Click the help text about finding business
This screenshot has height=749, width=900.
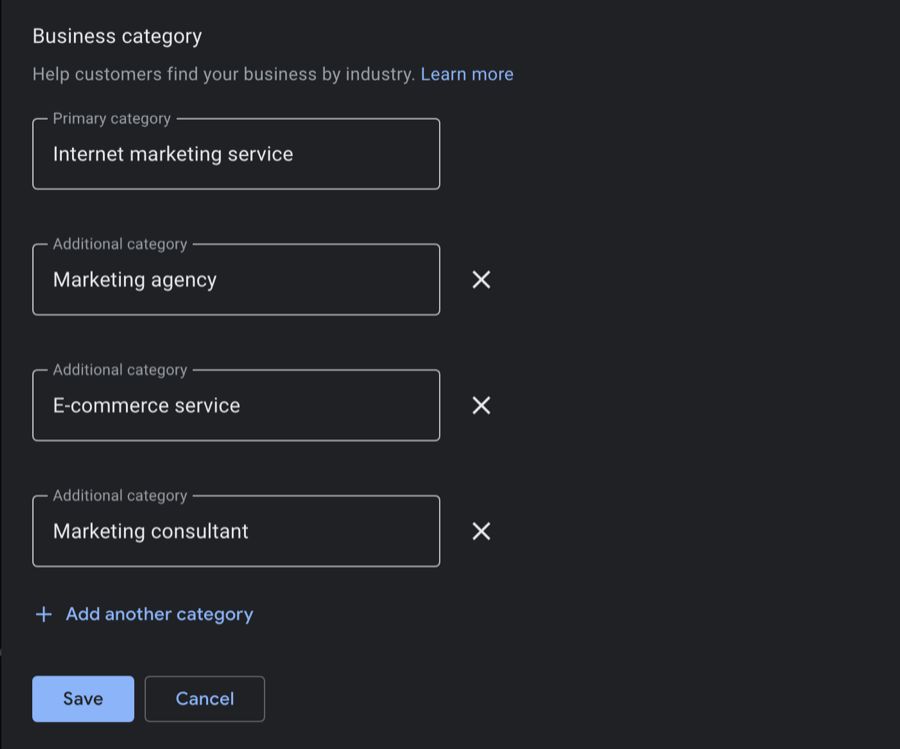point(223,74)
